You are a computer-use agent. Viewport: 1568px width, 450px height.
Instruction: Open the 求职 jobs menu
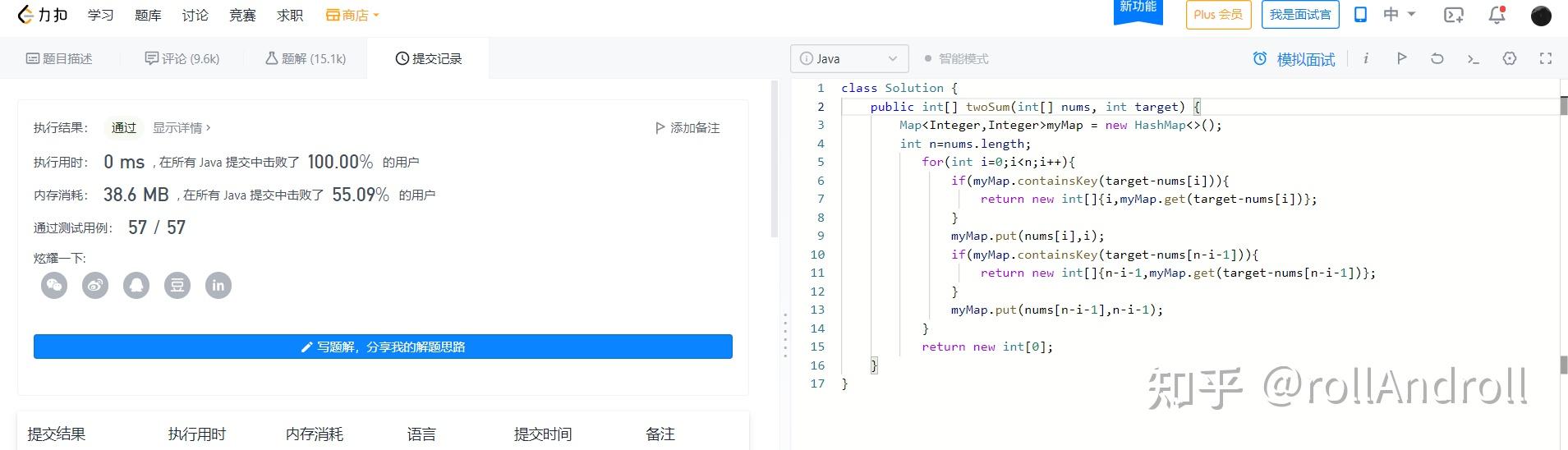click(x=290, y=15)
